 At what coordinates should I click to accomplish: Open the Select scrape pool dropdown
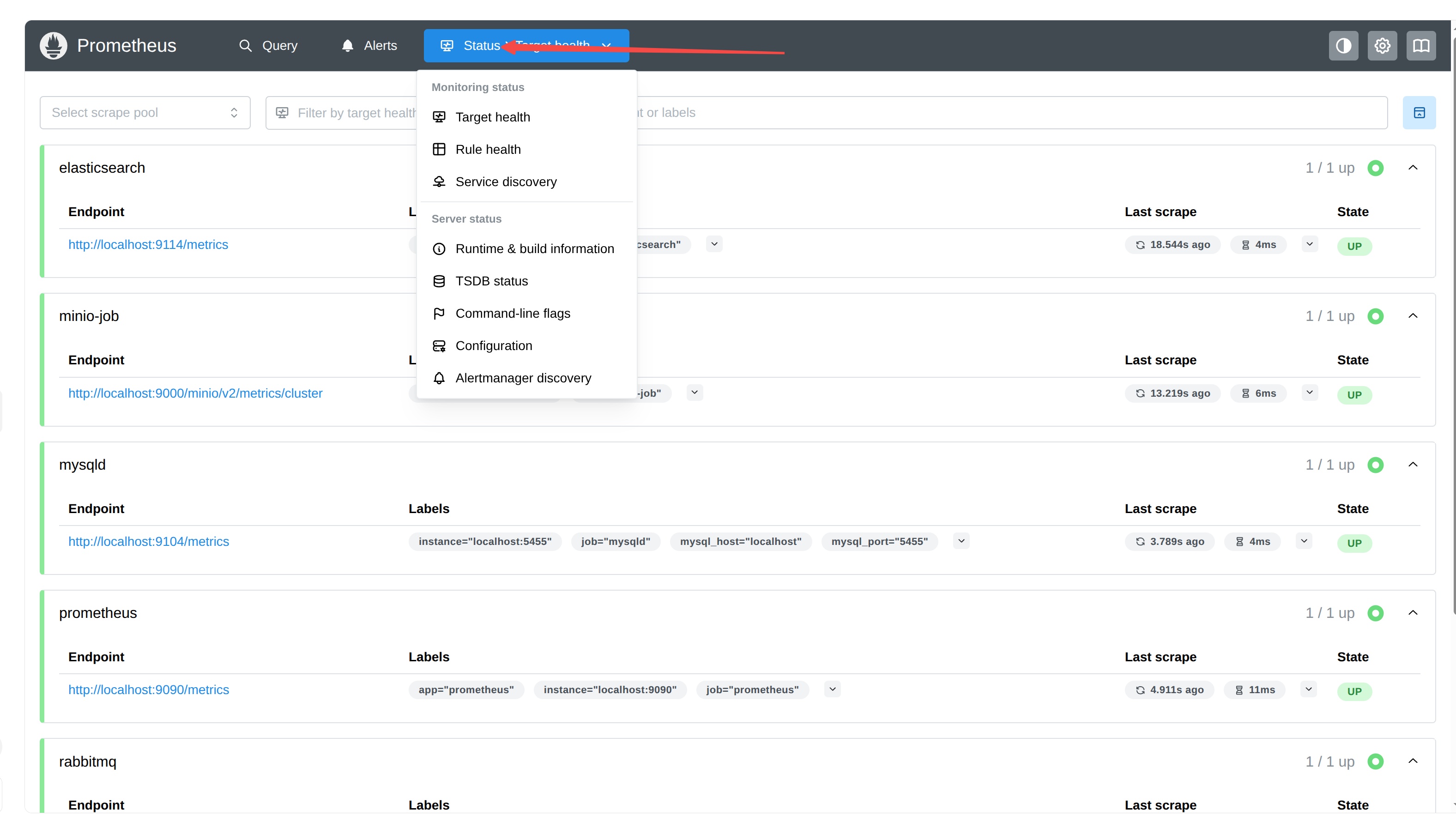[145, 113]
